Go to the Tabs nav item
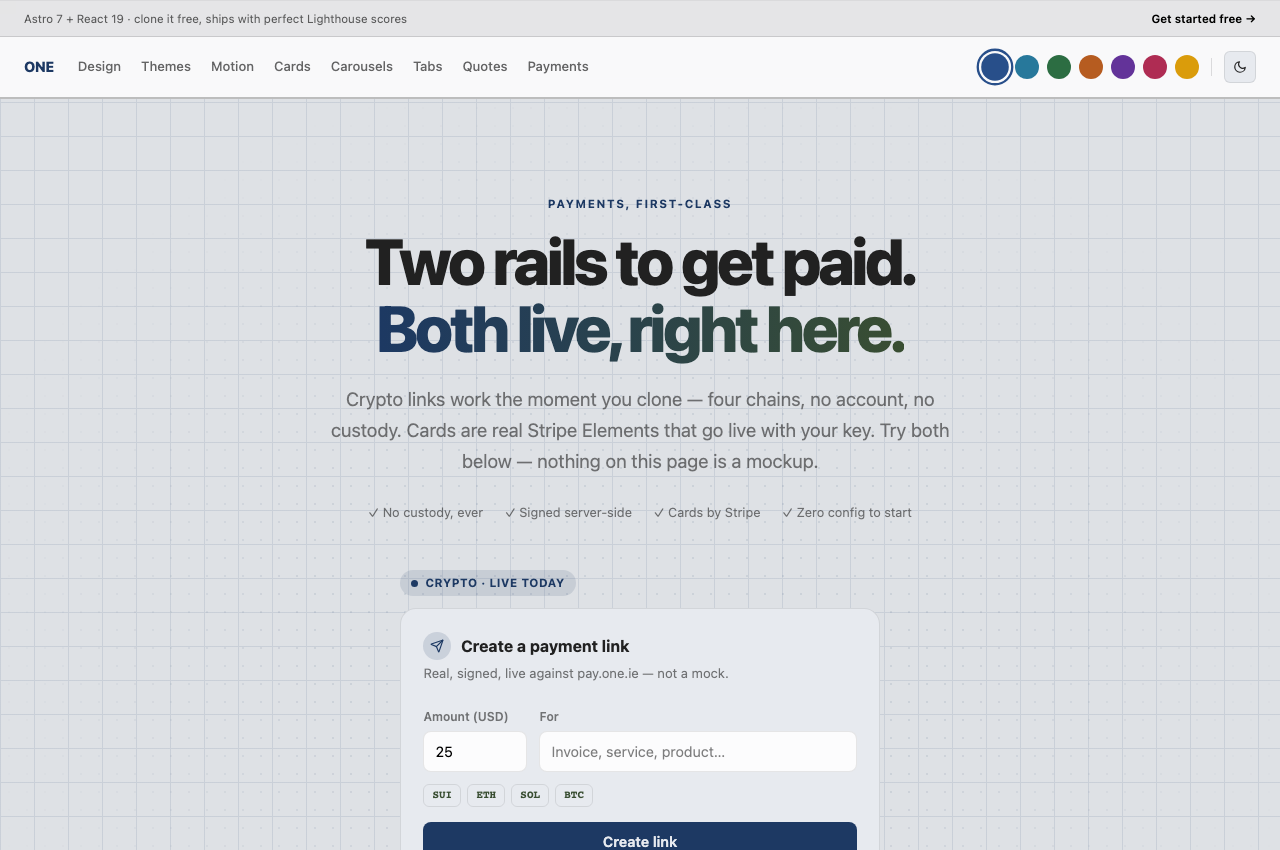The height and width of the screenshot is (850, 1280). [x=428, y=67]
